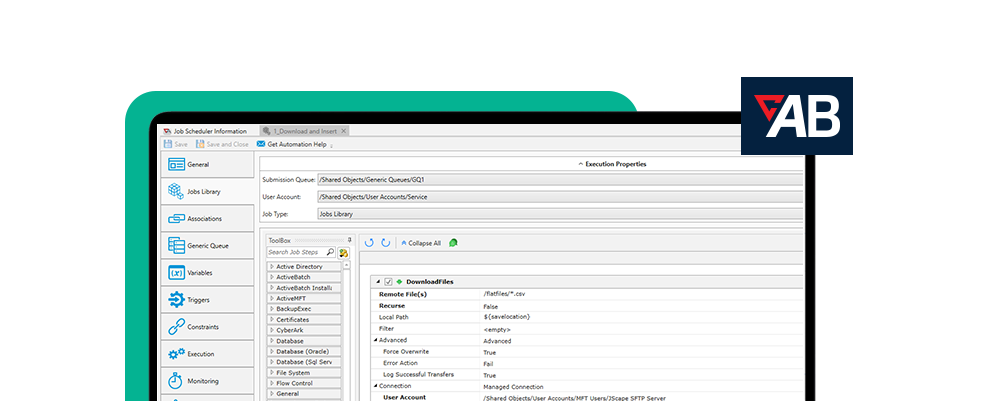This screenshot has width=989, height=401.
Task: Click the ActiveBatch AB logo
Action: pyautogui.click(x=797, y=116)
